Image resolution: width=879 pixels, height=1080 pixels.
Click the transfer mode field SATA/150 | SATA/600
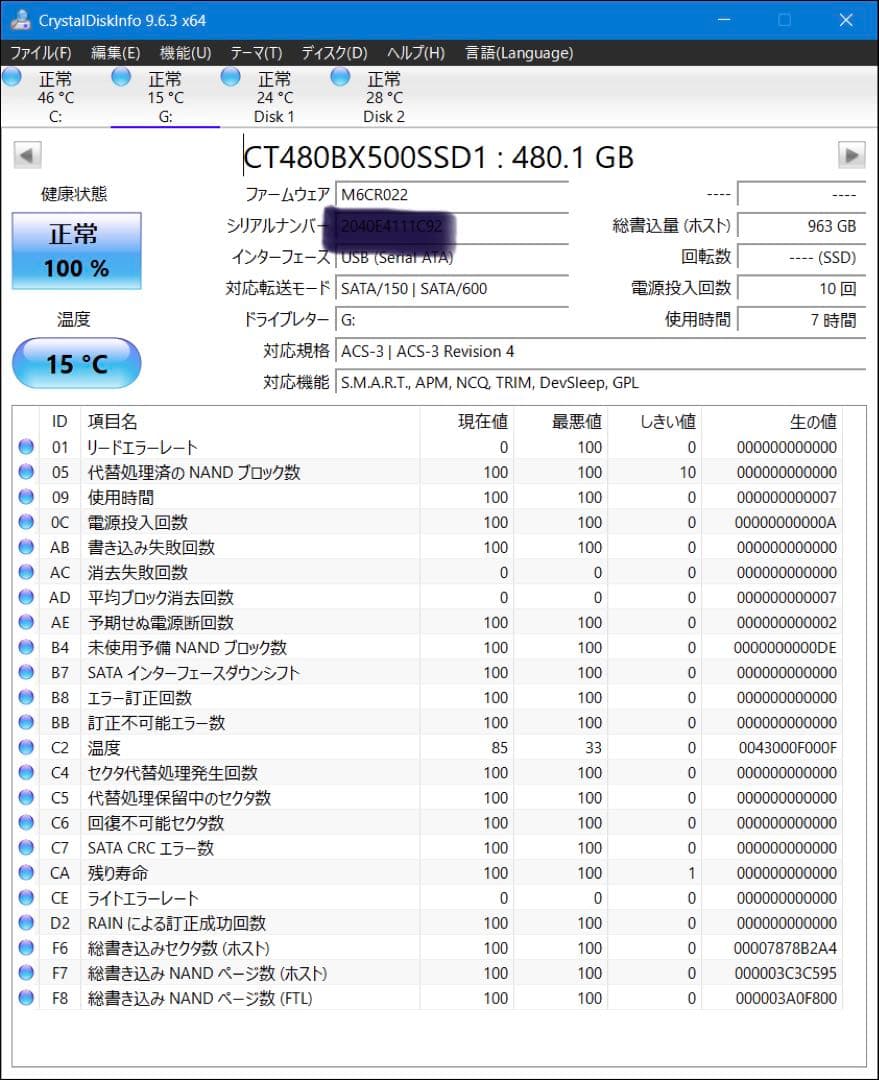pos(452,288)
